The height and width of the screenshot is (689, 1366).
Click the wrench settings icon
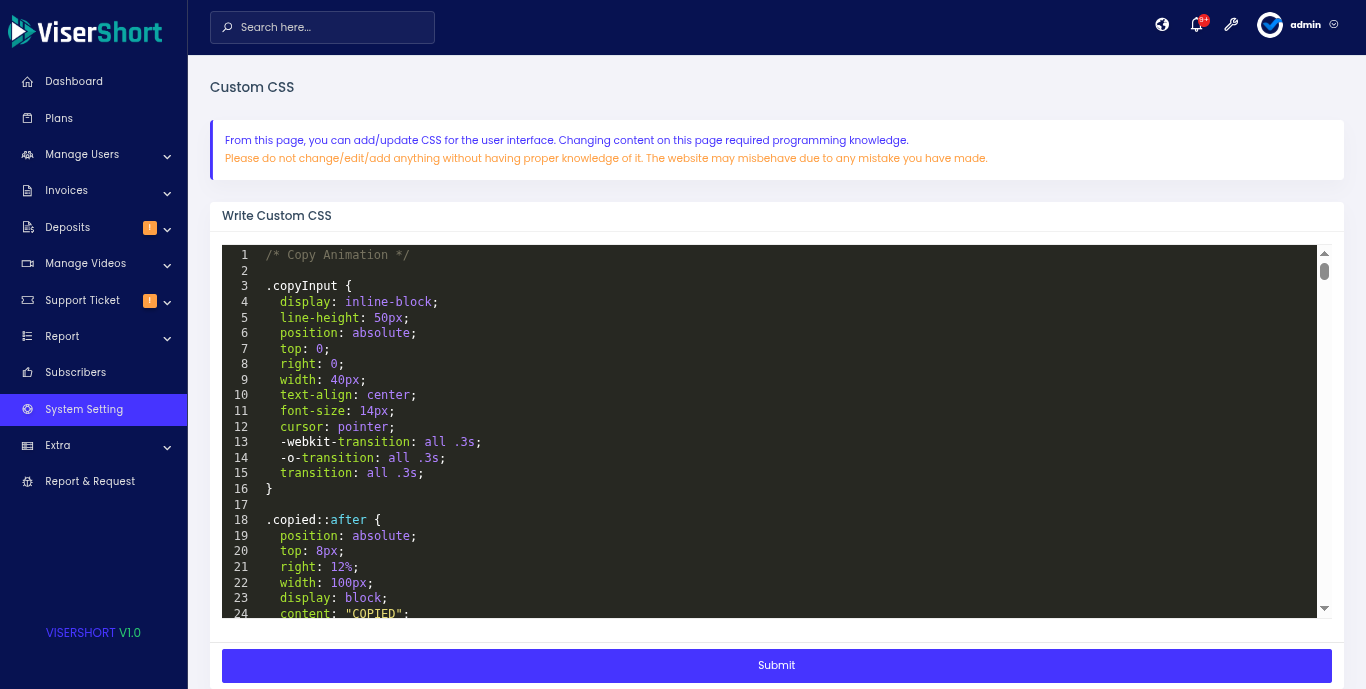point(1231,25)
